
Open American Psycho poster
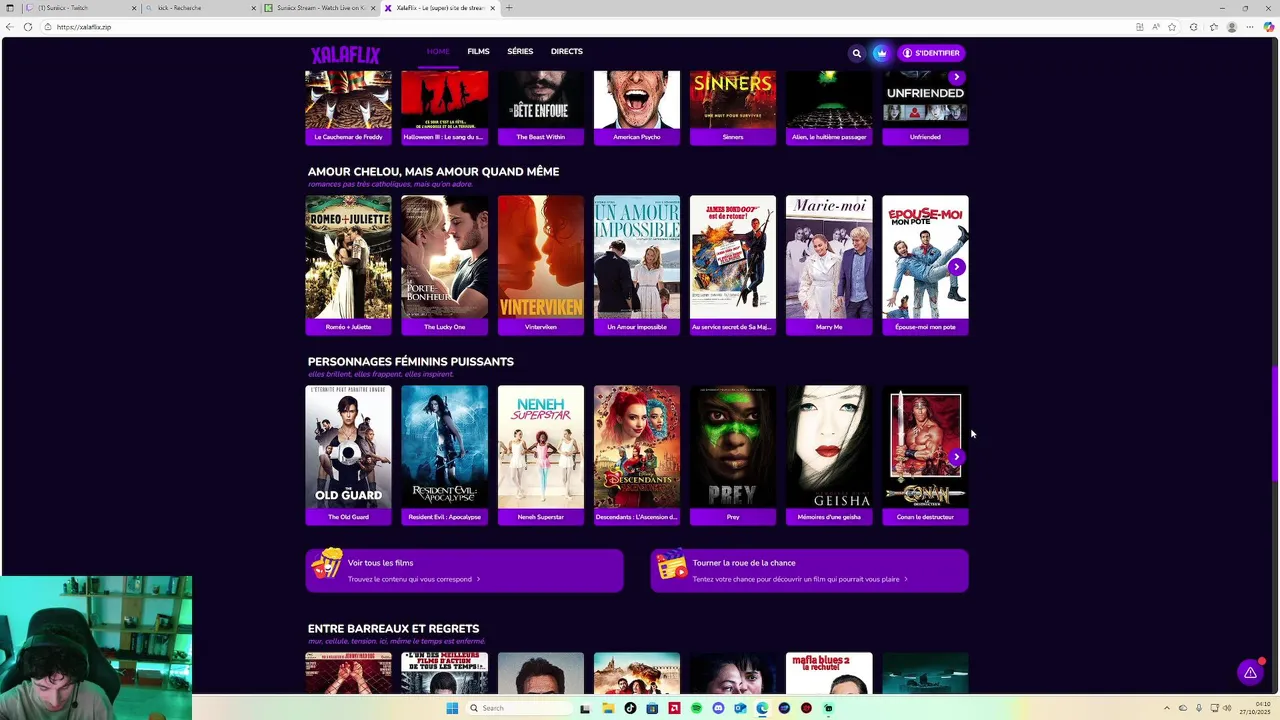(x=636, y=99)
